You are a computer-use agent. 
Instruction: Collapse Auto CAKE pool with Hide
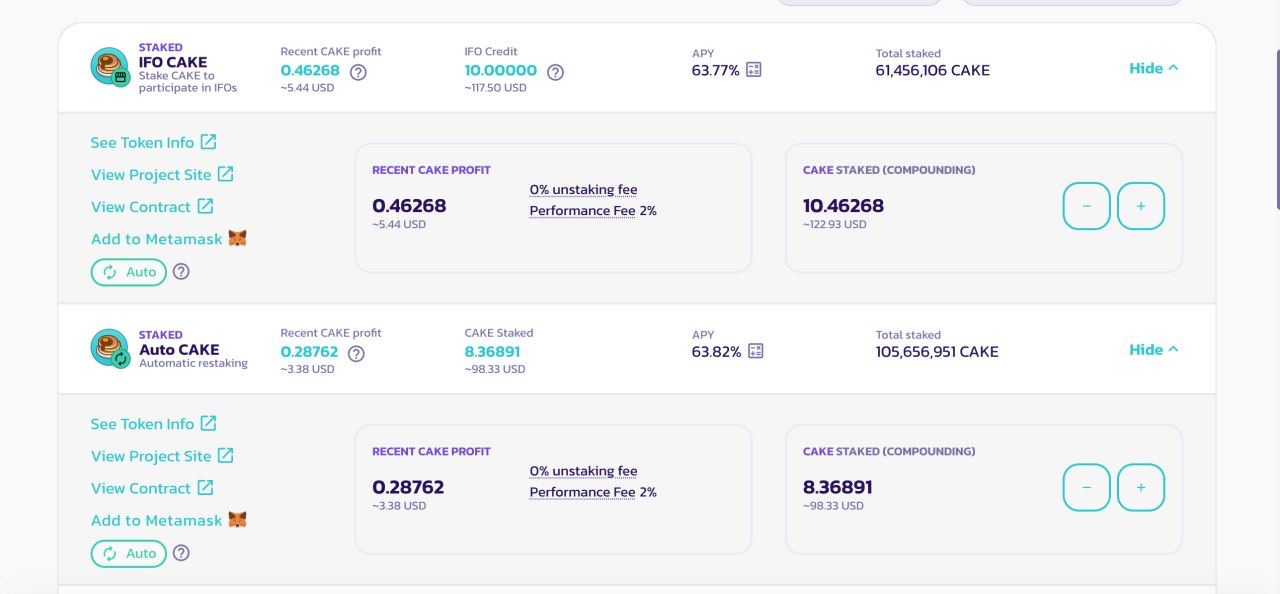[x=1154, y=350]
